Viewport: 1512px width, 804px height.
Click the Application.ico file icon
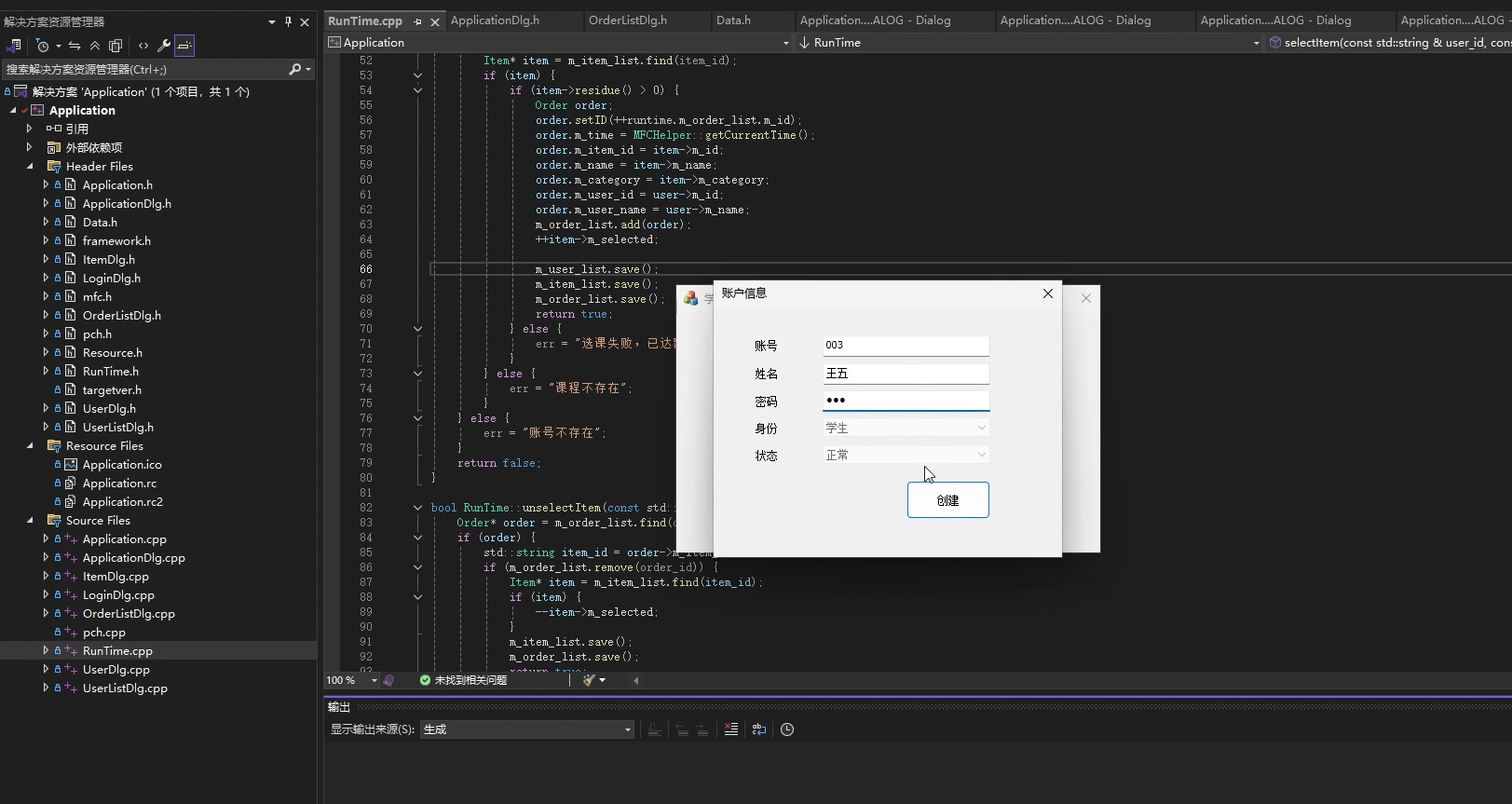[x=71, y=464]
